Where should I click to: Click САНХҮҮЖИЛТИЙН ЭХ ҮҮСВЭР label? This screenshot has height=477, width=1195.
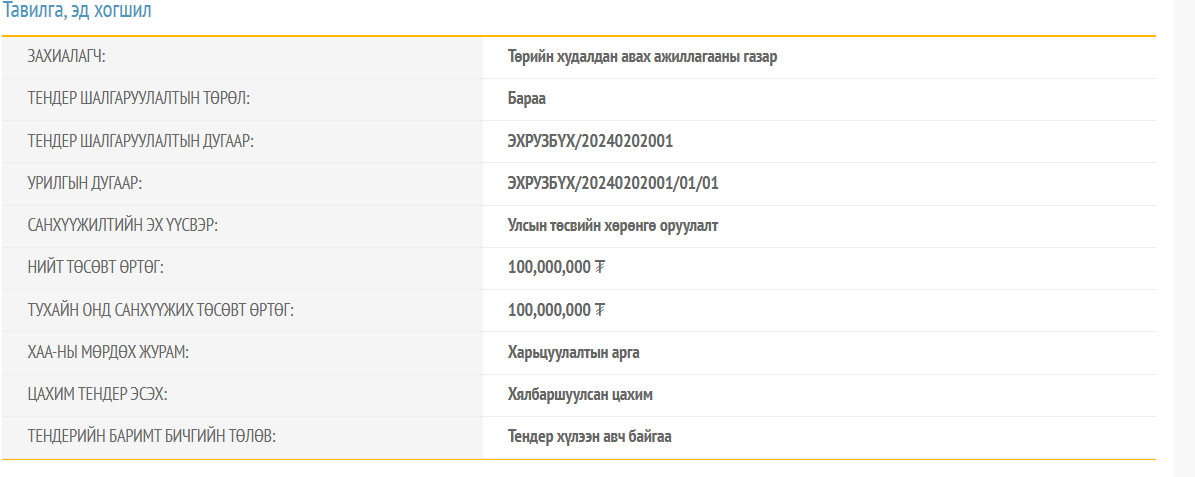tap(123, 226)
